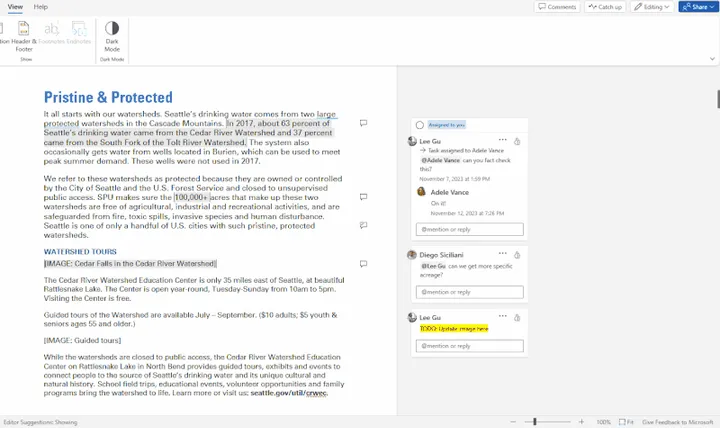
Task: Follow the seattle.gov/util/crwec link
Action: click(x=292, y=393)
